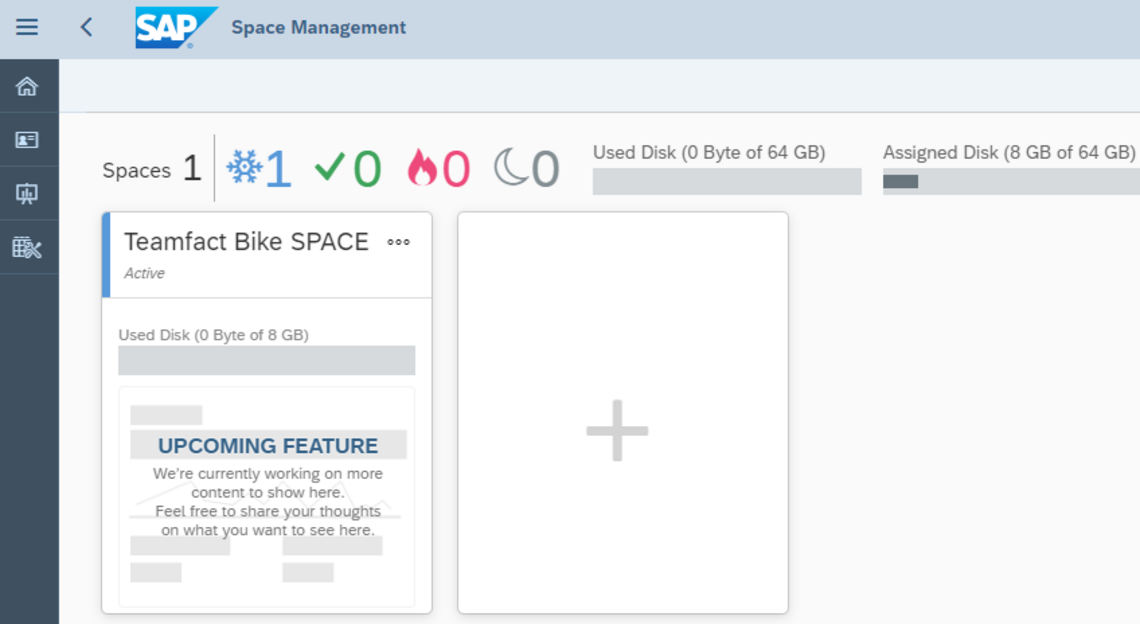
Task: Open the business card sidebar icon
Action: click(27, 140)
